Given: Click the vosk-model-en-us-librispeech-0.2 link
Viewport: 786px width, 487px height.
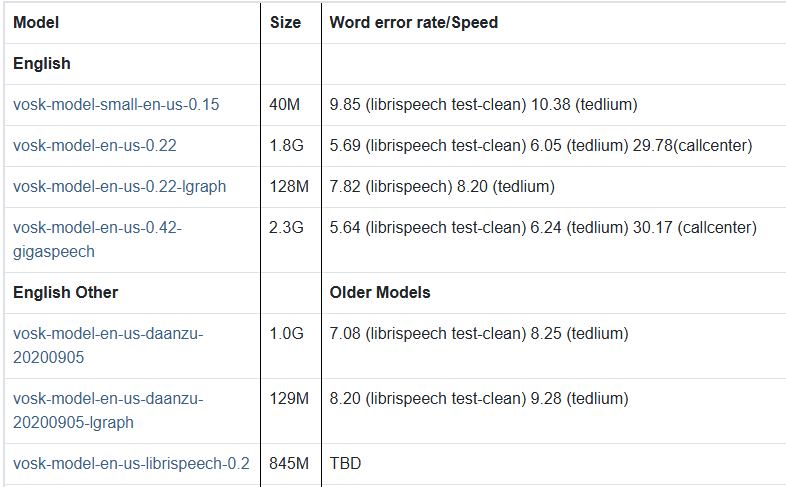Looking at the screenshot, I should tap(131, 463).
